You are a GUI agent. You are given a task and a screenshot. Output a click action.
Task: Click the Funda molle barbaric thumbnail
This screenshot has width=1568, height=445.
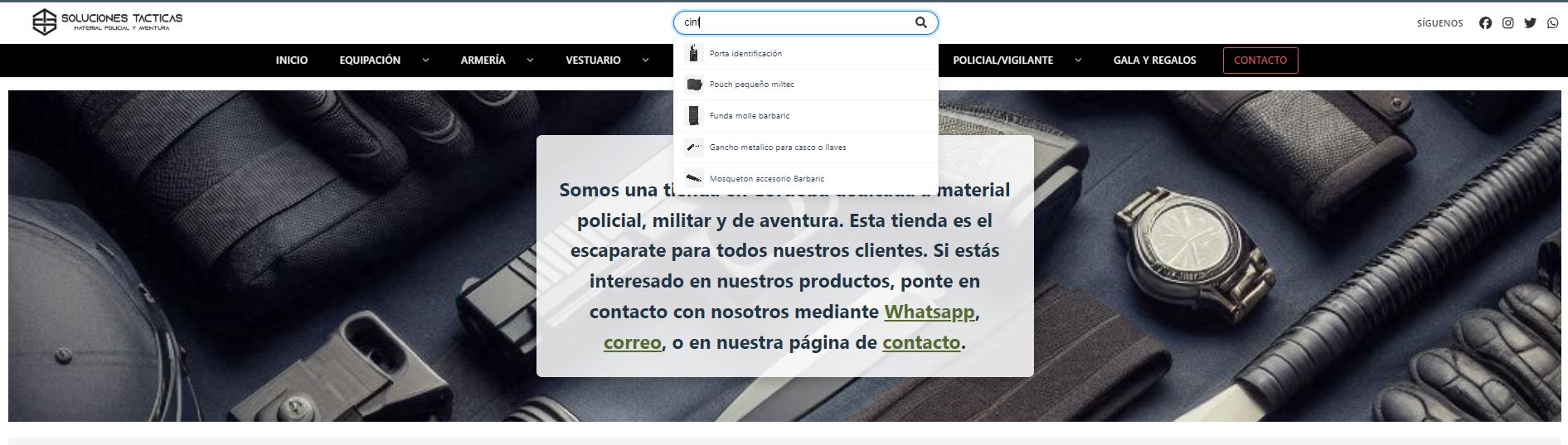(x=693, y=116)
